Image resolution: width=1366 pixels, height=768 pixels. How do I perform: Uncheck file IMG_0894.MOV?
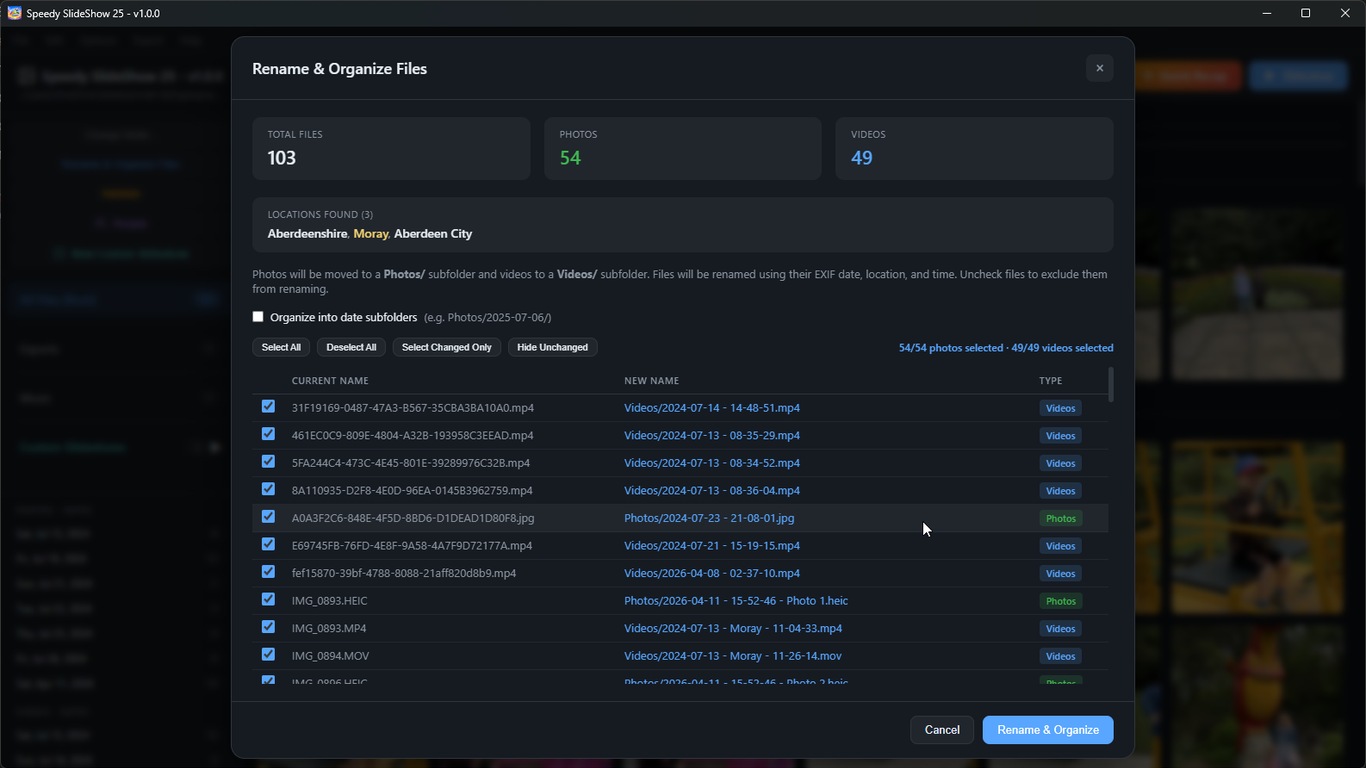click(x=268, y=654)
